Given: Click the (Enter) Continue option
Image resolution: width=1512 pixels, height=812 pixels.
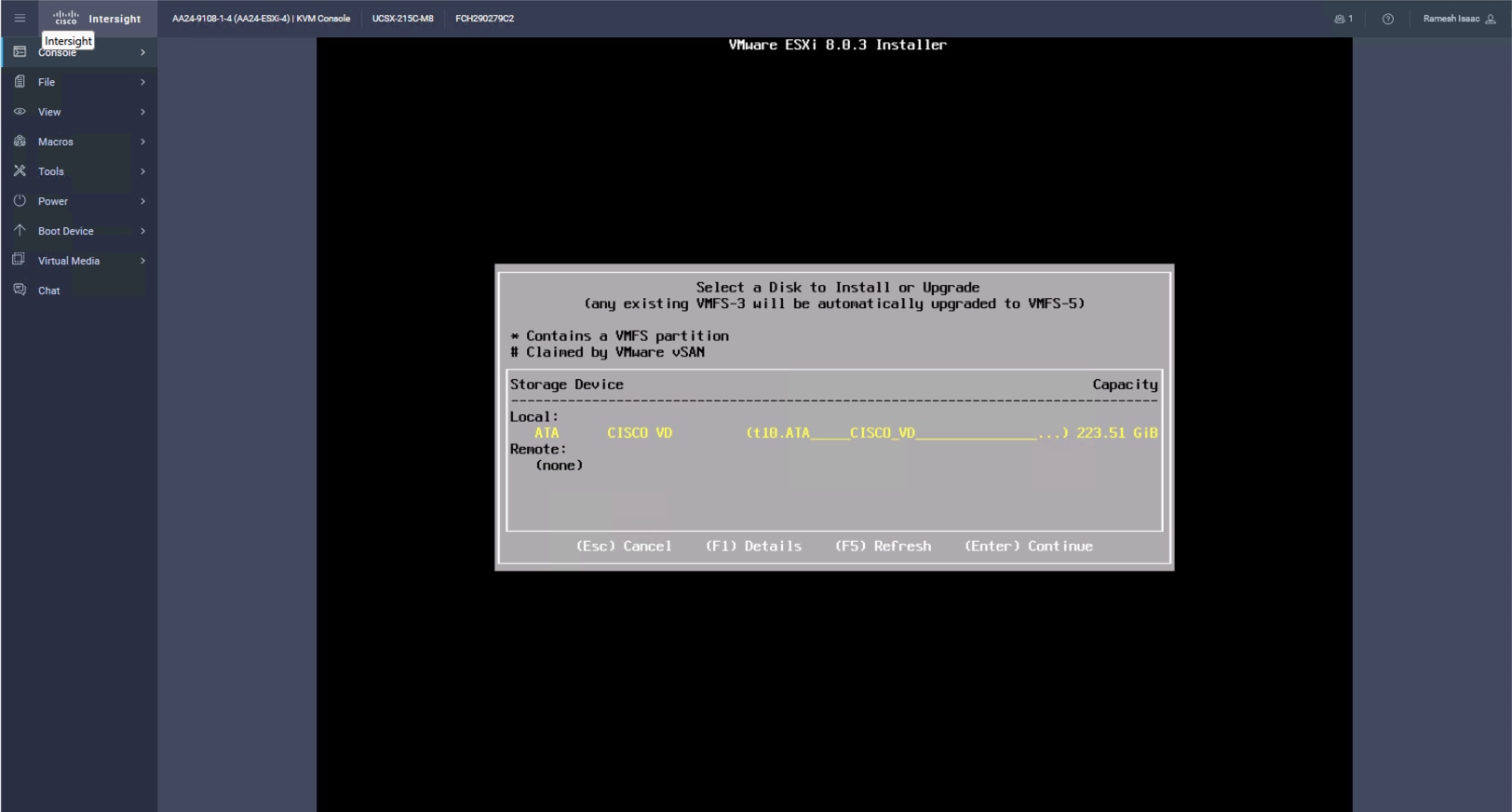Looking at the screenshot, I should (x=1029, y=547).
